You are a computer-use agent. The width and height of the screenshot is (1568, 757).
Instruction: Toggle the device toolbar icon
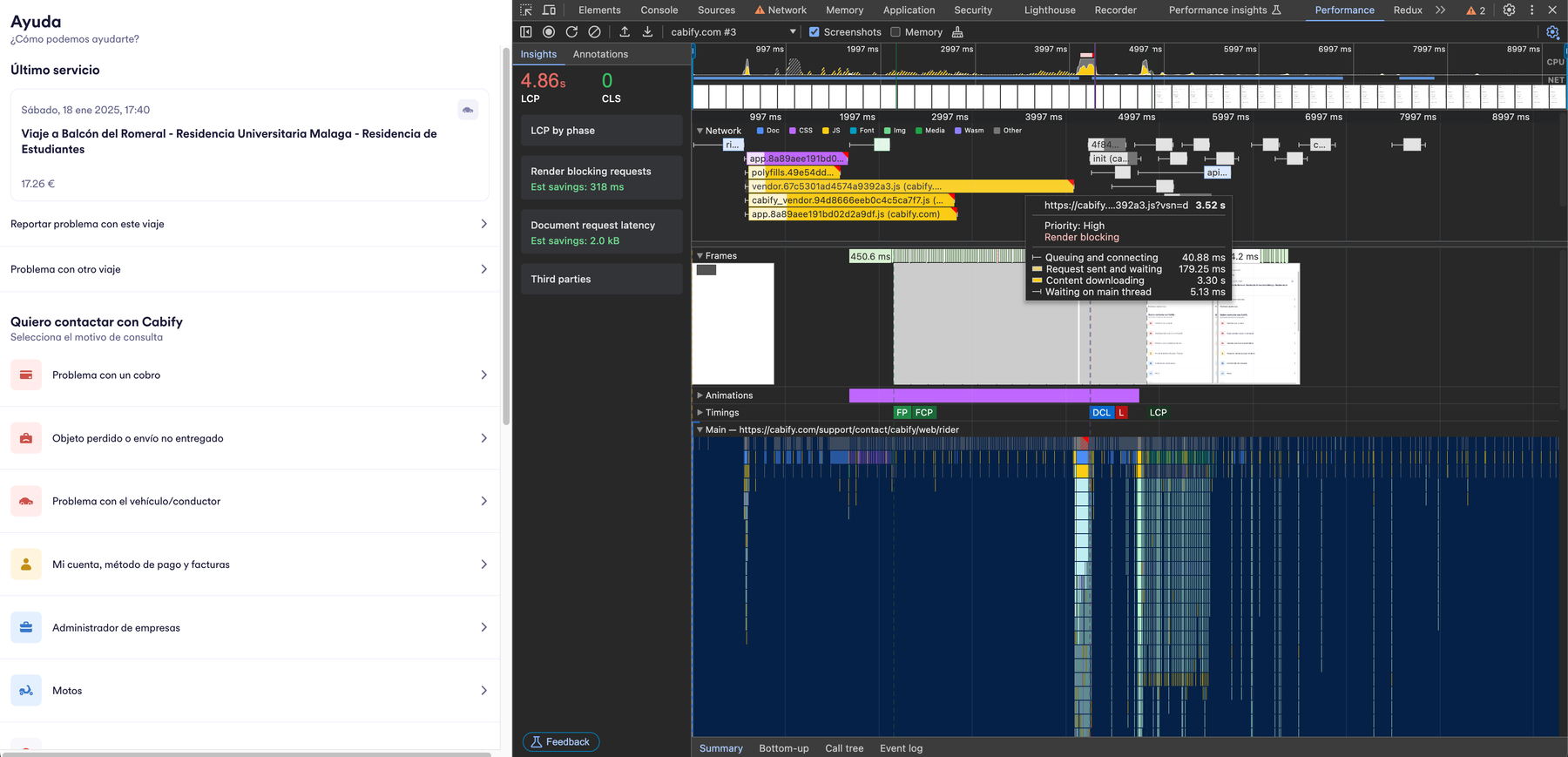point(549,10)
